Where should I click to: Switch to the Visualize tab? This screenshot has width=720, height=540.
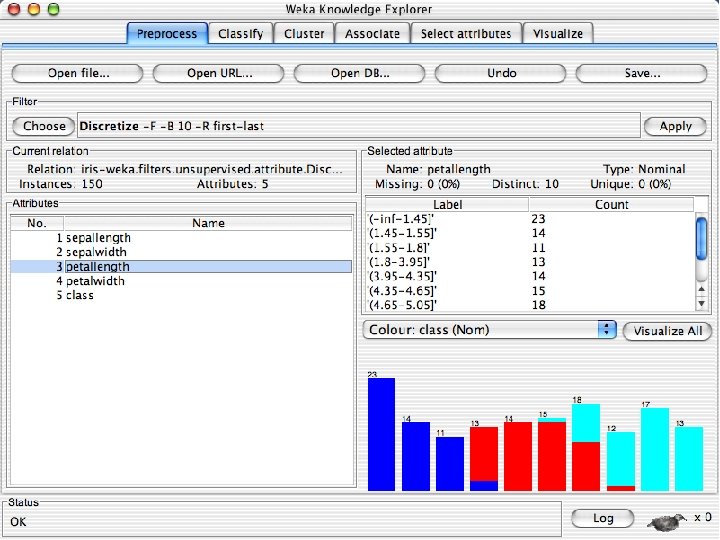pos(558,34)
